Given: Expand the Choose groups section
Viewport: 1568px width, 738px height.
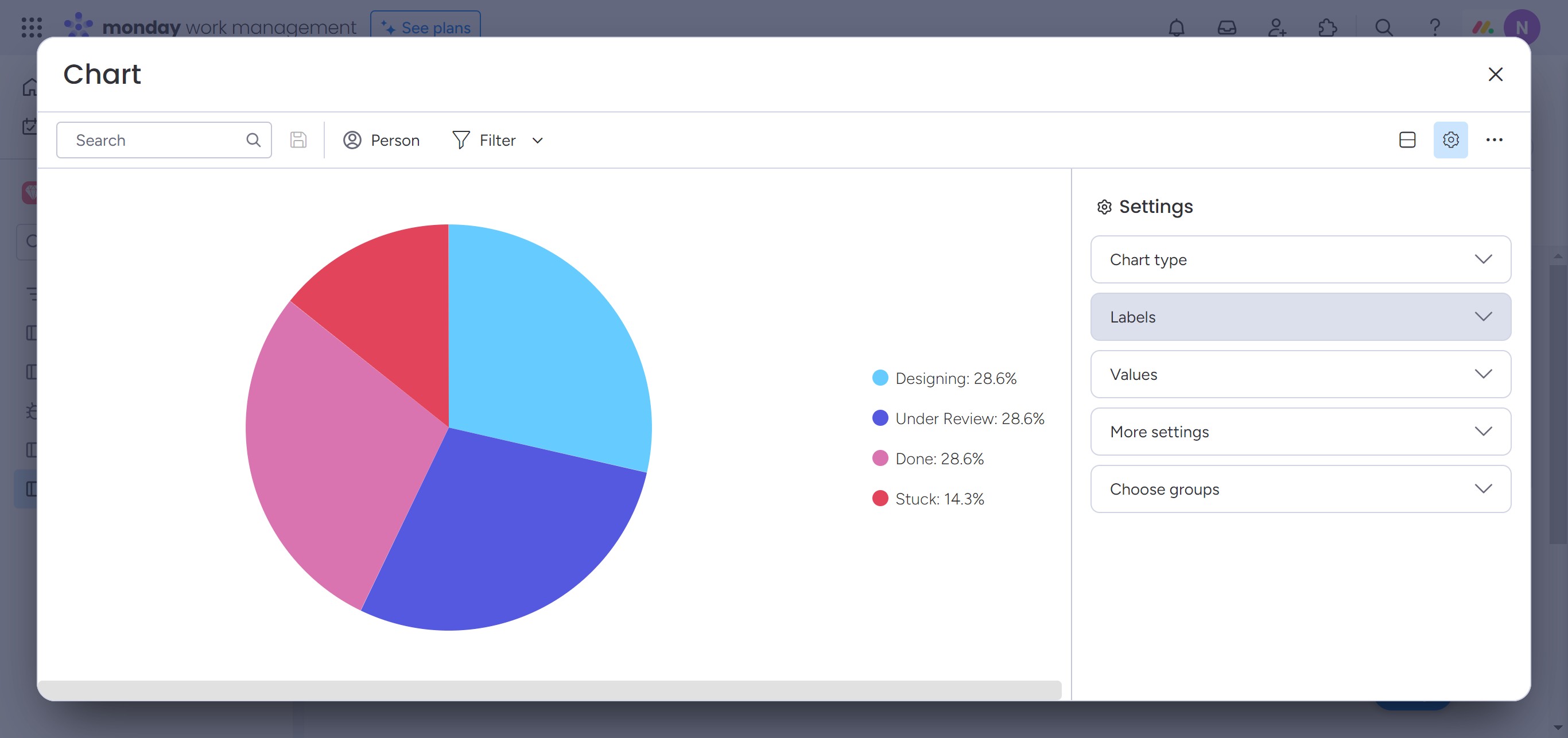Looking at the screenshot, I should (x=1301, y=488).
